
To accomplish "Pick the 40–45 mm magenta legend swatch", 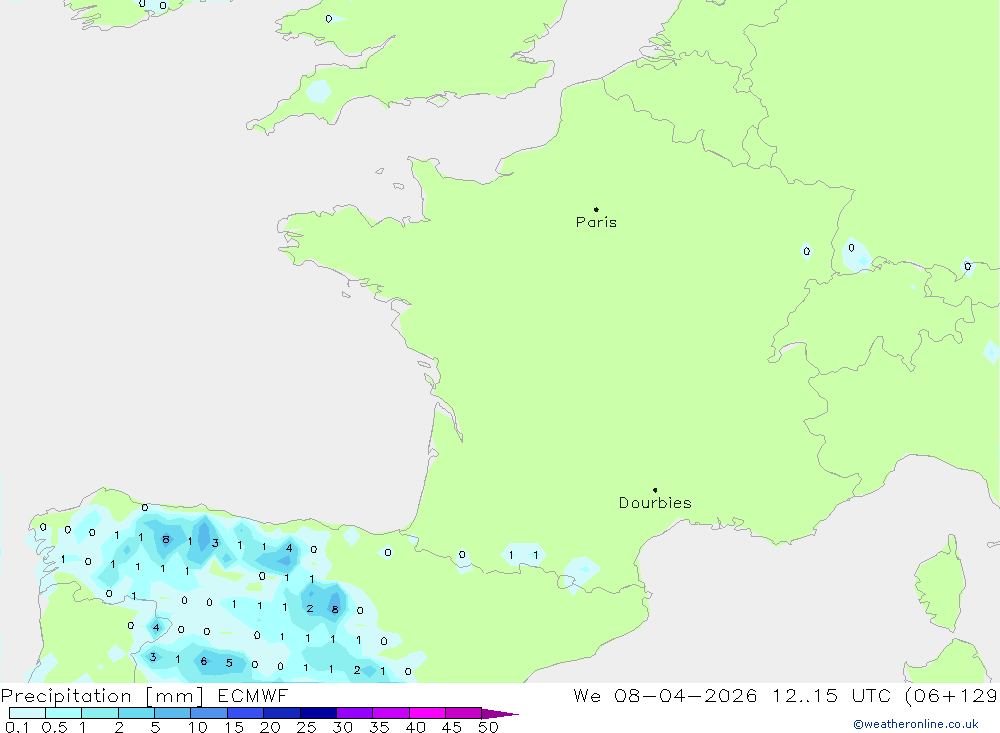I will click(427, 713).
